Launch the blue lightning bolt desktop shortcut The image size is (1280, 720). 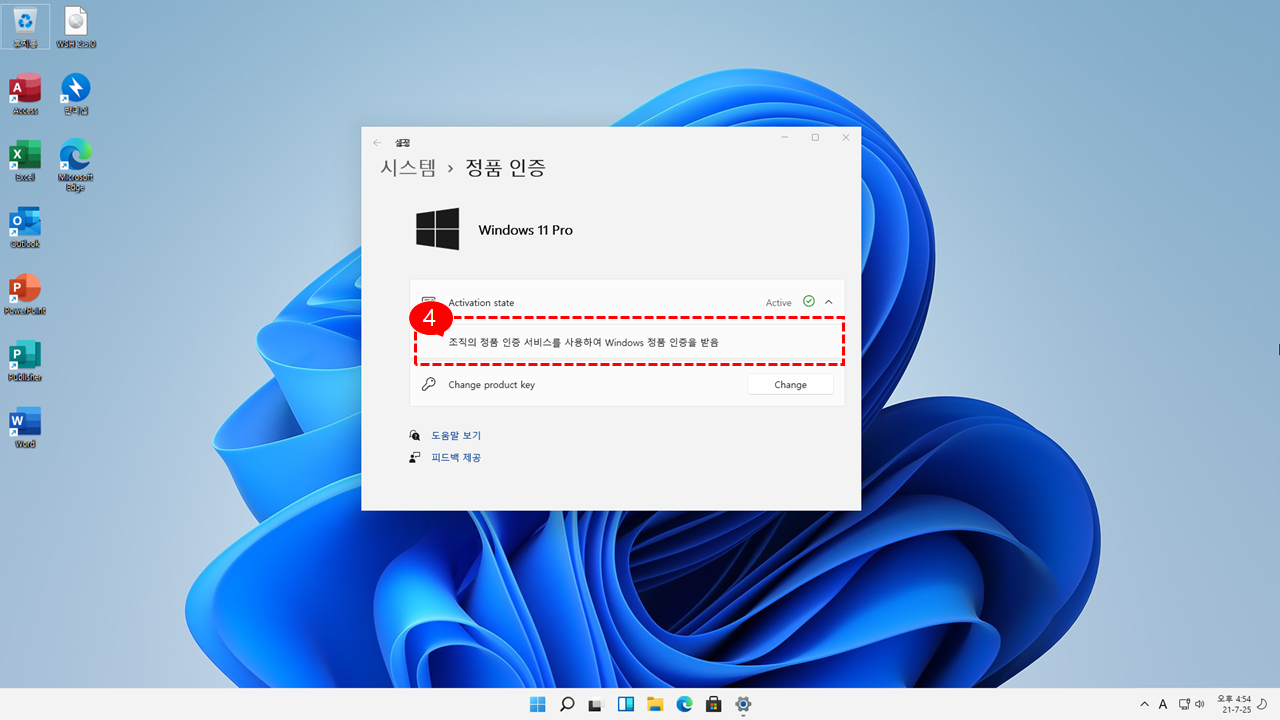click(x=76, y=94)
